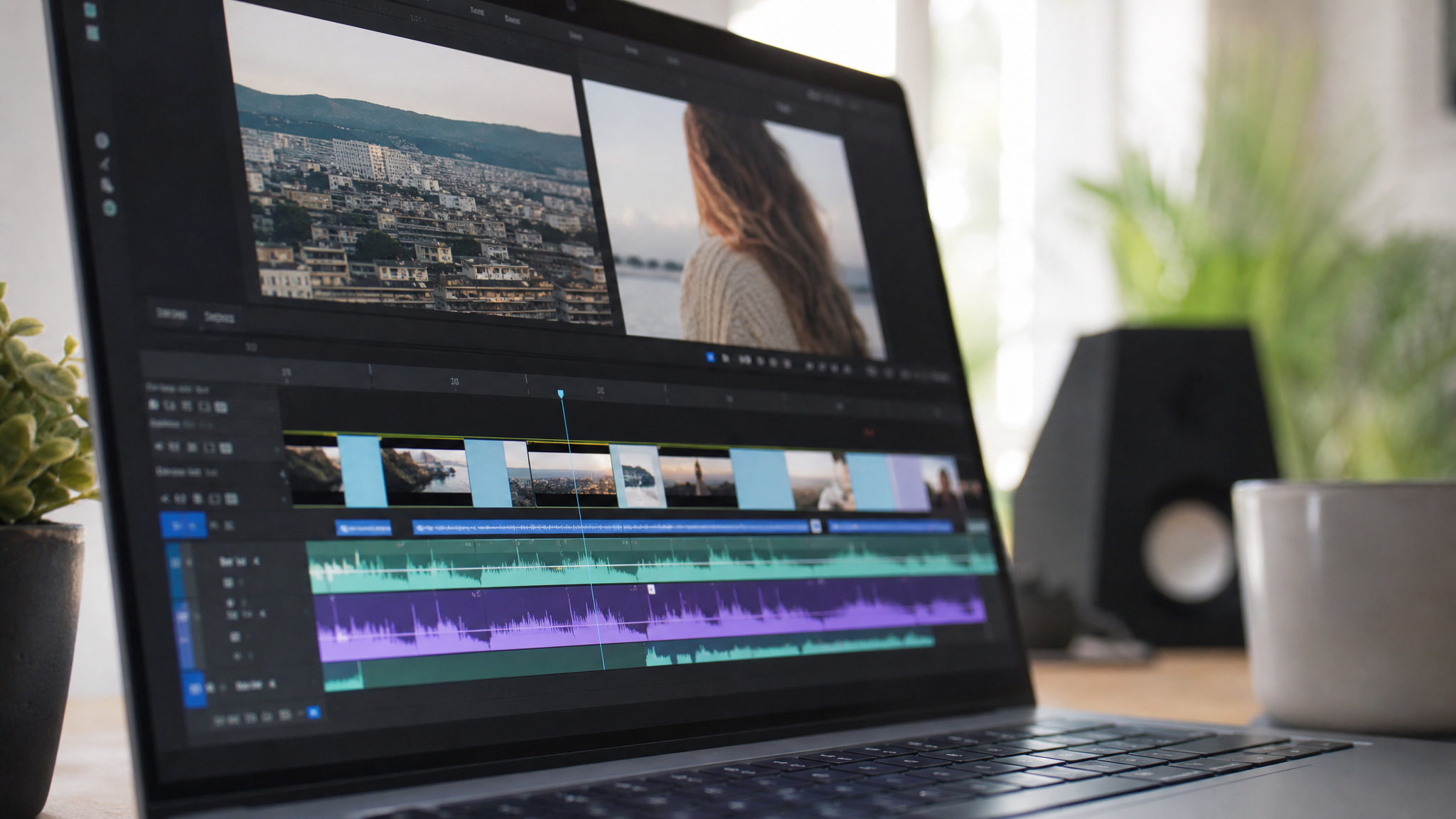Select the lavender placeholder clip on the video track
The height and width of the screenshot is (819, 1456).
(909, 483)
